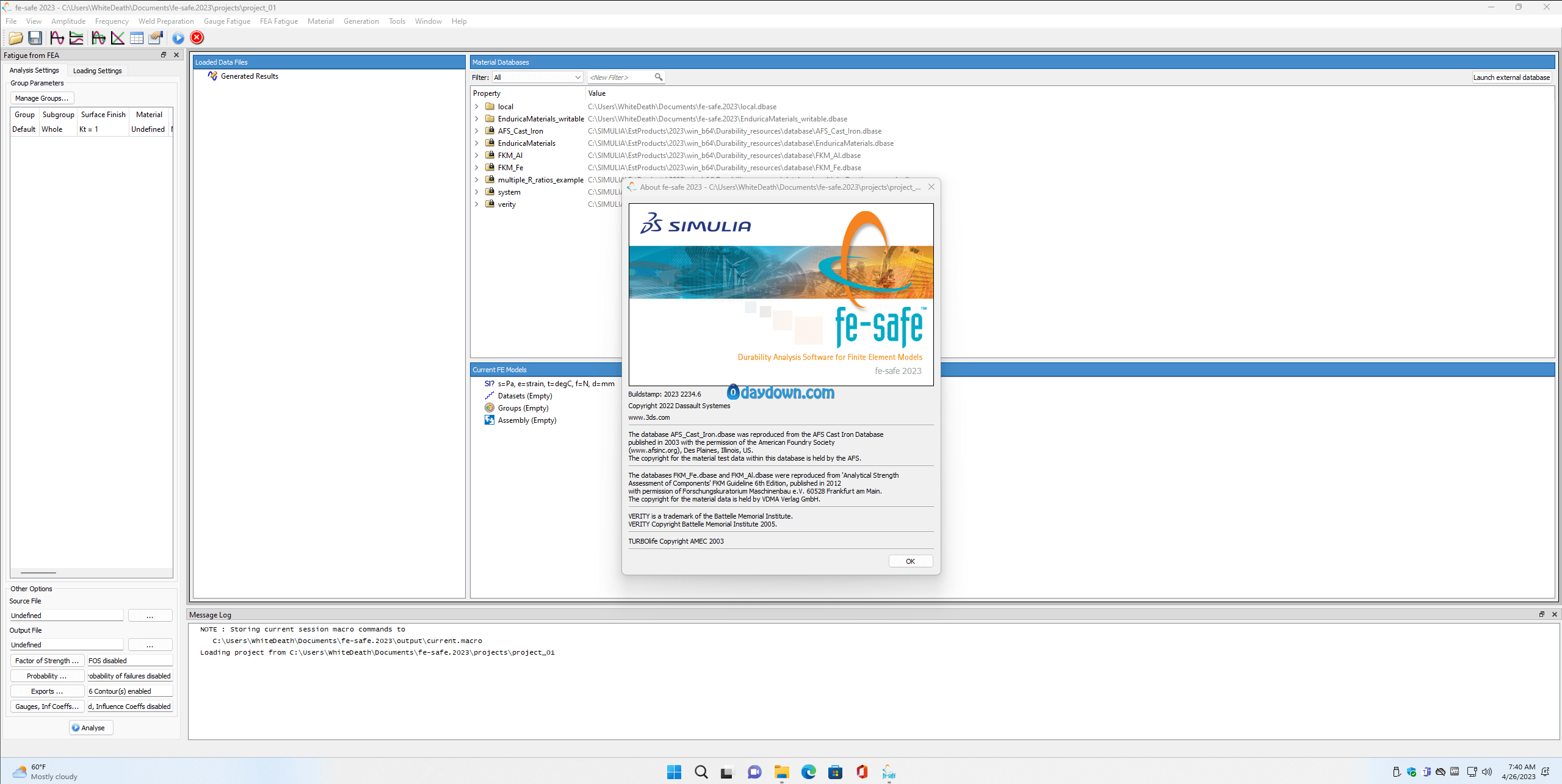Image resolution: width=1562 pixels, height=784 pixels.
Task: Open the volume tray icon
Action: [1487, 772]
